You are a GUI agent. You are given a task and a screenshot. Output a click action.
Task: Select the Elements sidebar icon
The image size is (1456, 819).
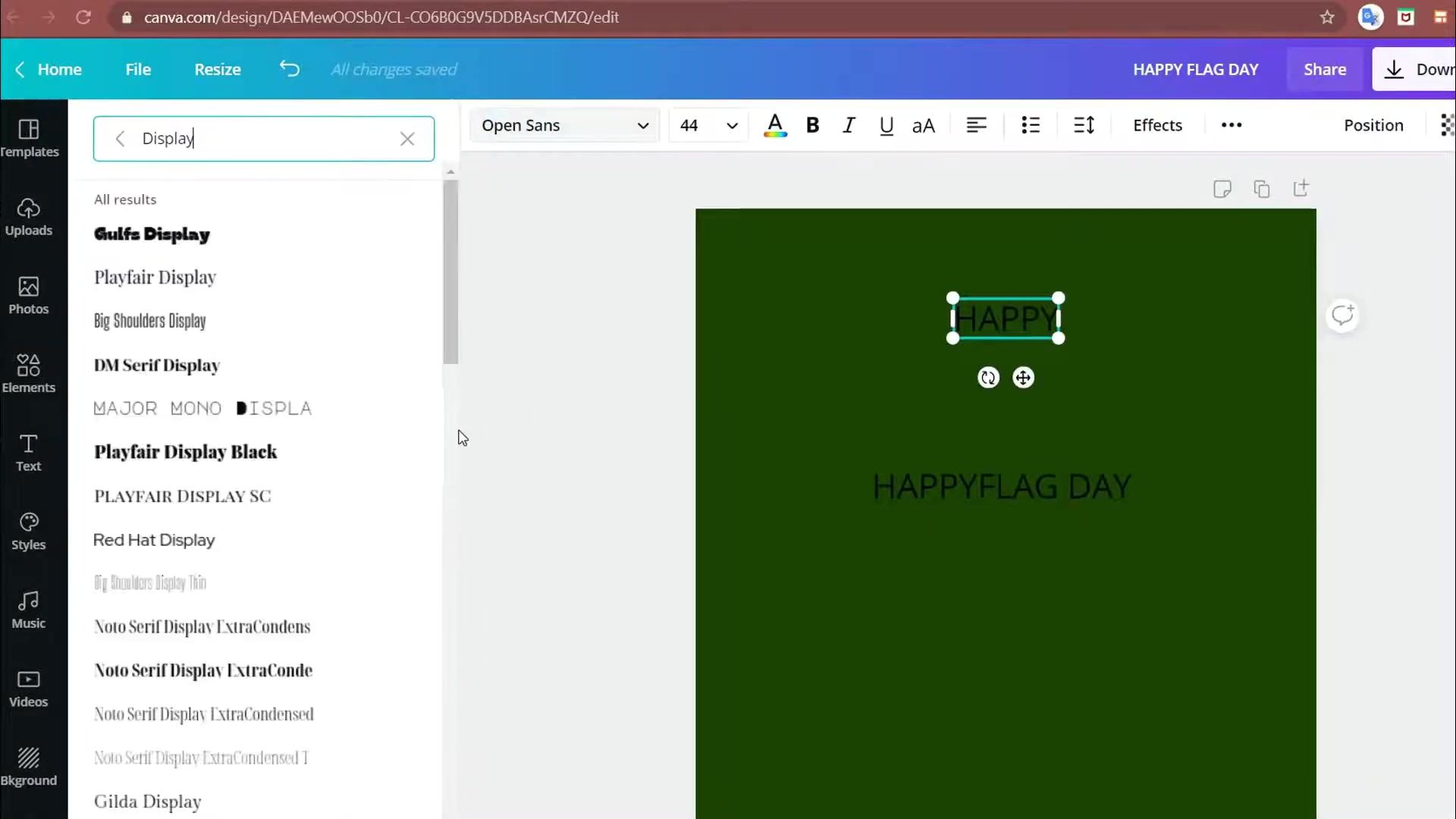29,373
